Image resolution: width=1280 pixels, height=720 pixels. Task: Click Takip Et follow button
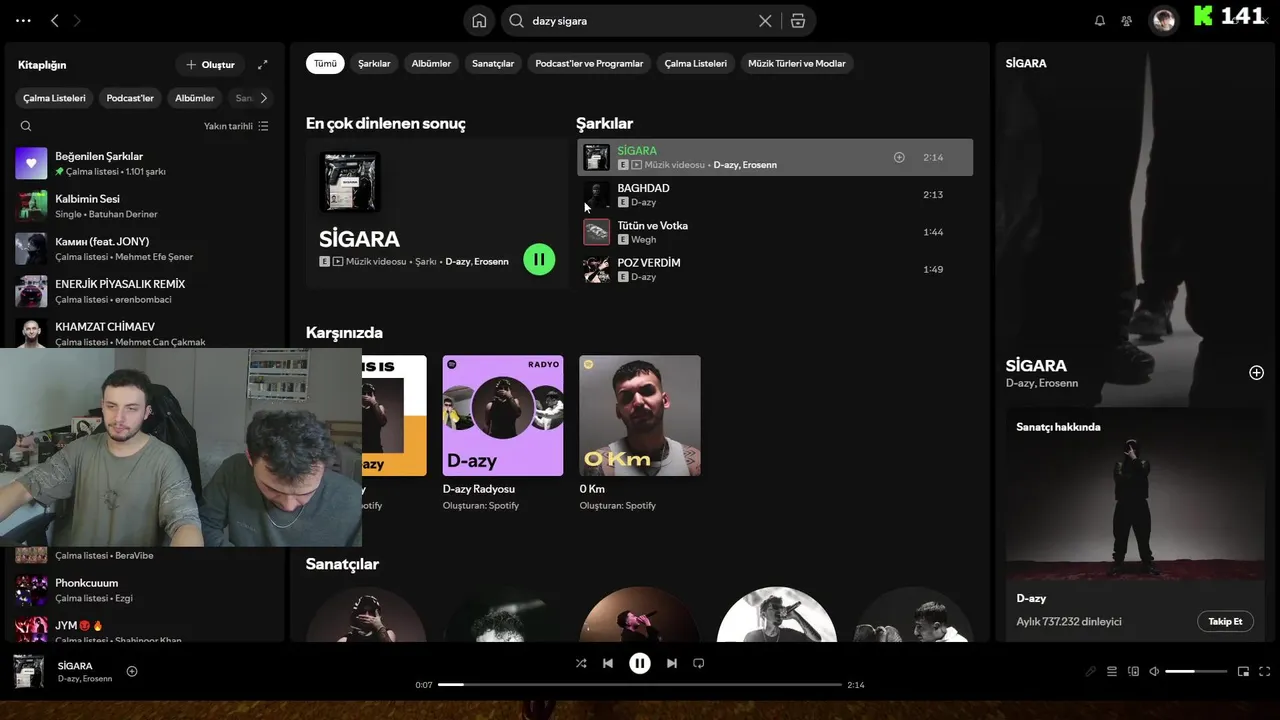click(x=1225, y=621)
